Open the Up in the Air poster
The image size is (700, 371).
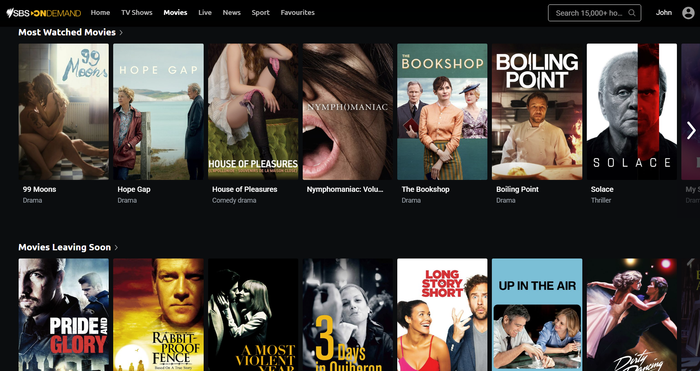click(x=537, y=315)
